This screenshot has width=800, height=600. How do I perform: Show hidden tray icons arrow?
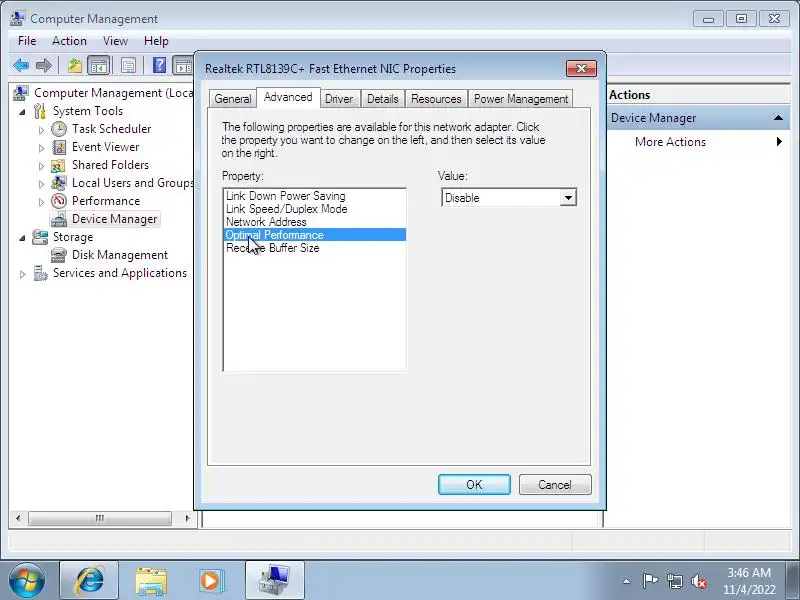pos(627,581)
